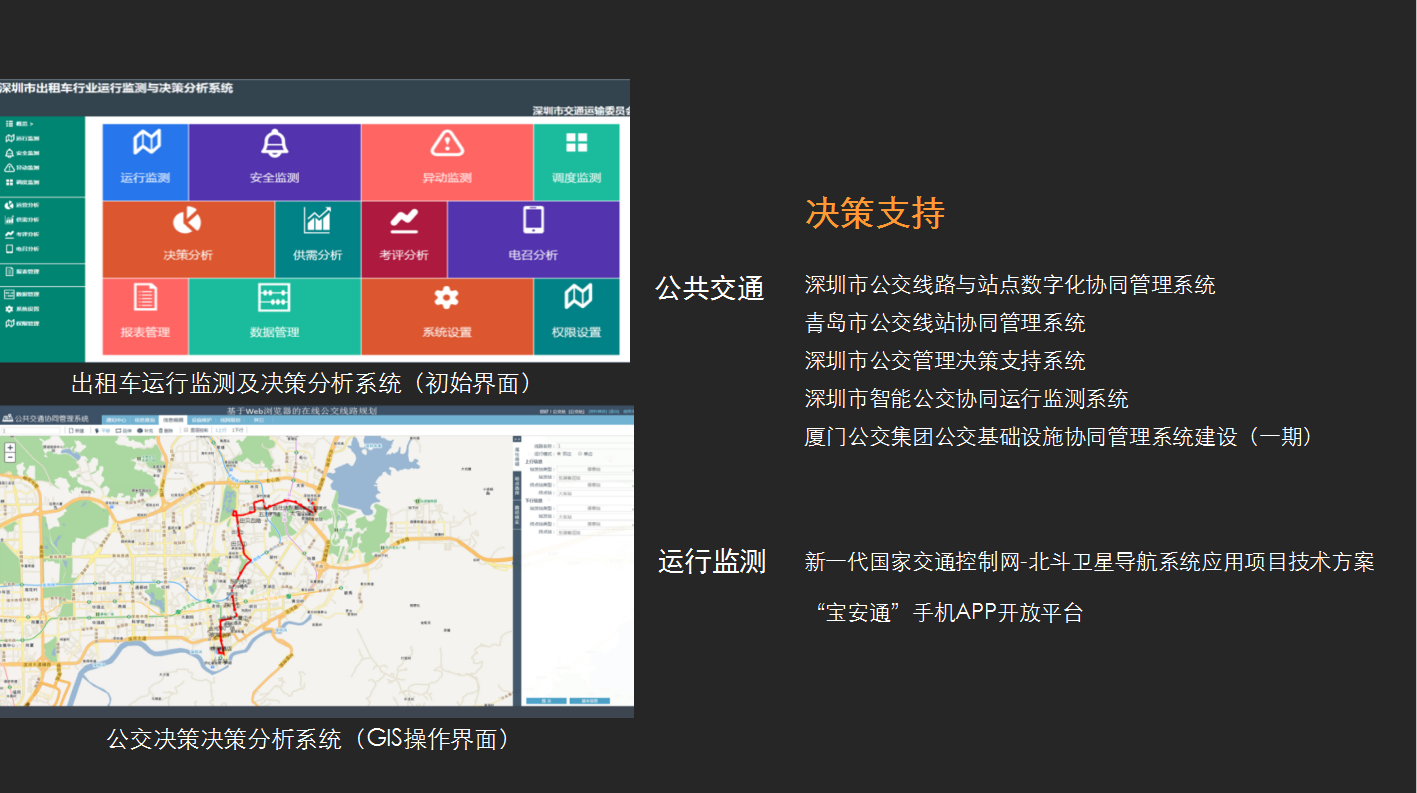Open the 运行监测 map tile

pyautogui.click(x=145, y=162)
